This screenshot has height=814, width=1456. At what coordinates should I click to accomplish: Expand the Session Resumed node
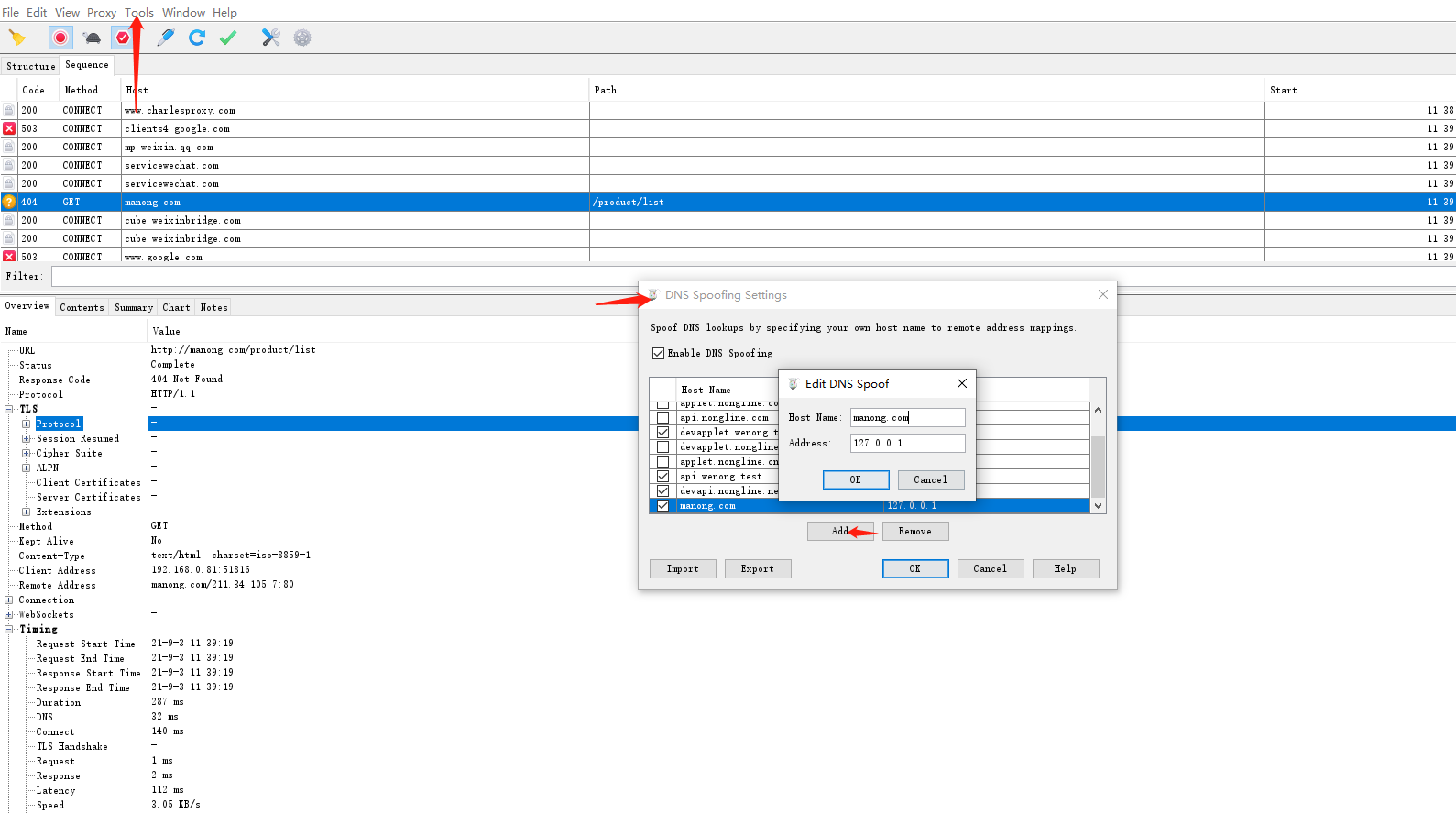(x=27, y=438)
